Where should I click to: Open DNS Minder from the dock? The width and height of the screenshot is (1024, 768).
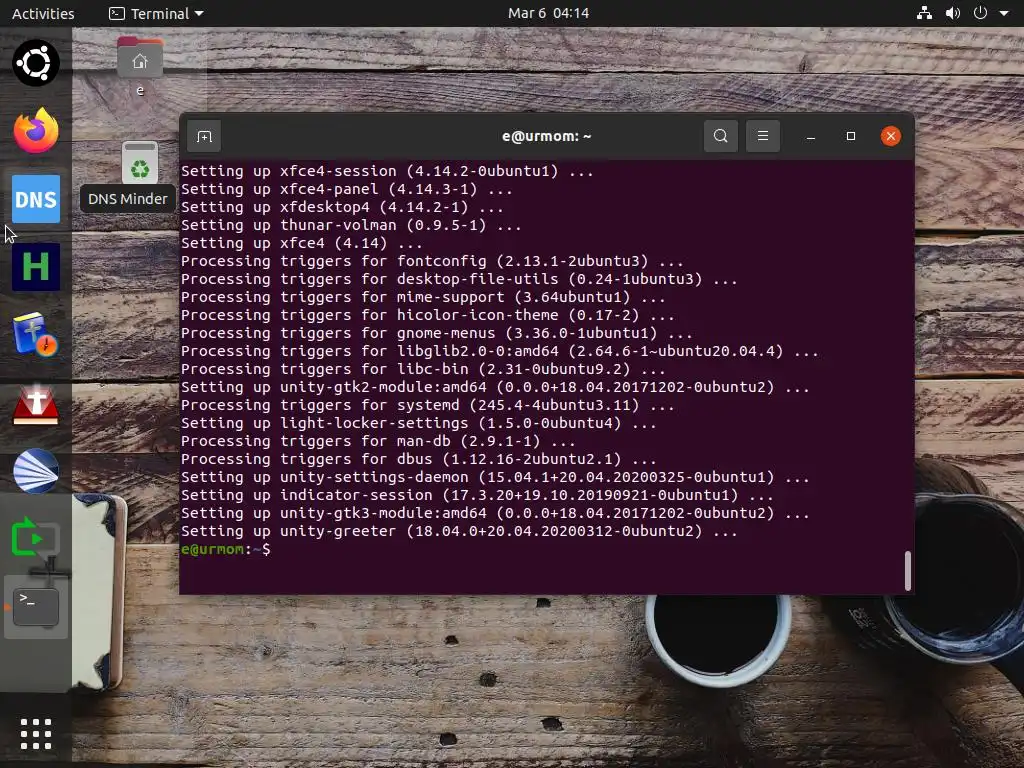tap(35, 199)
